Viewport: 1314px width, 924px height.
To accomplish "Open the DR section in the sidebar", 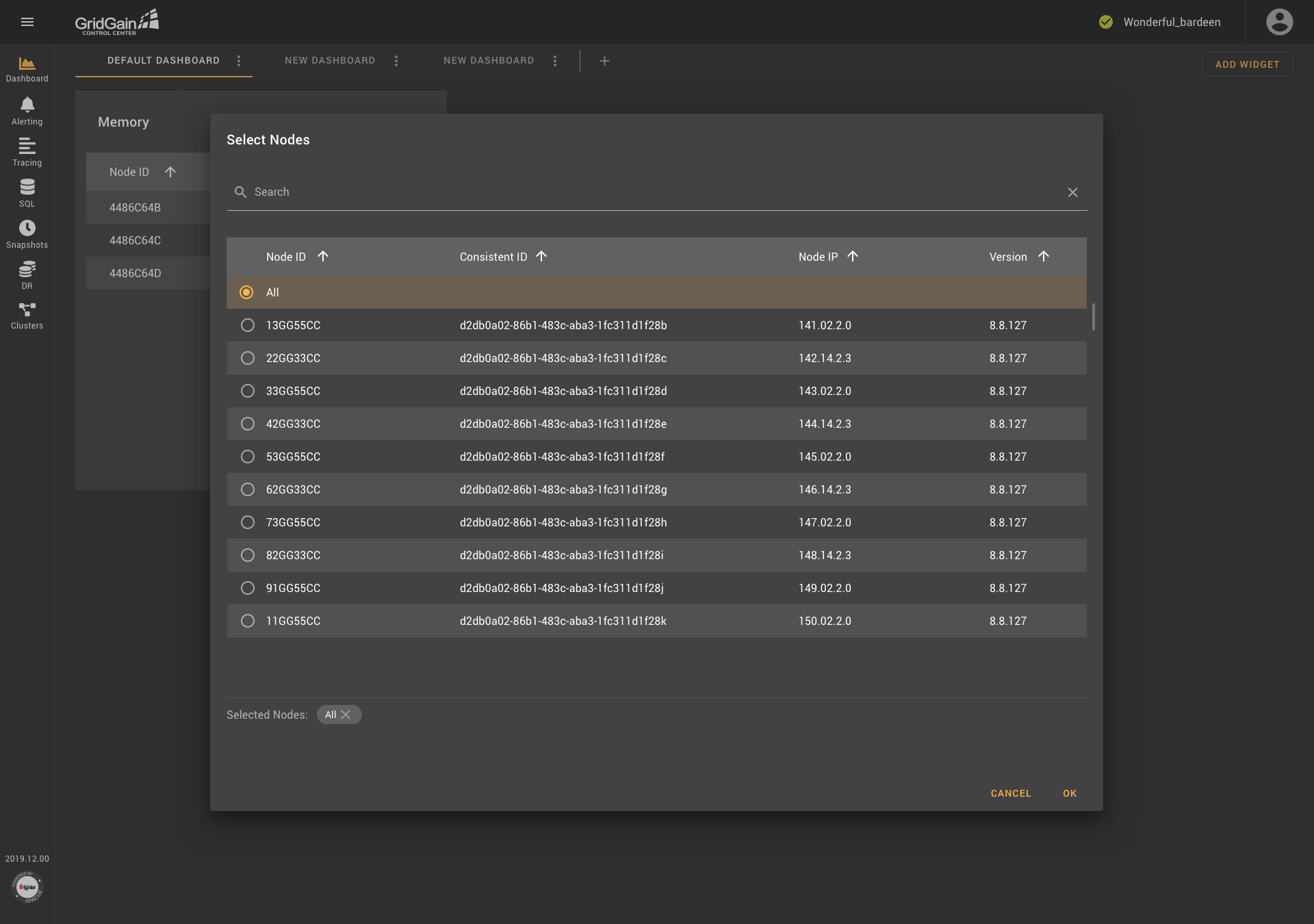I will coord(27,276).
